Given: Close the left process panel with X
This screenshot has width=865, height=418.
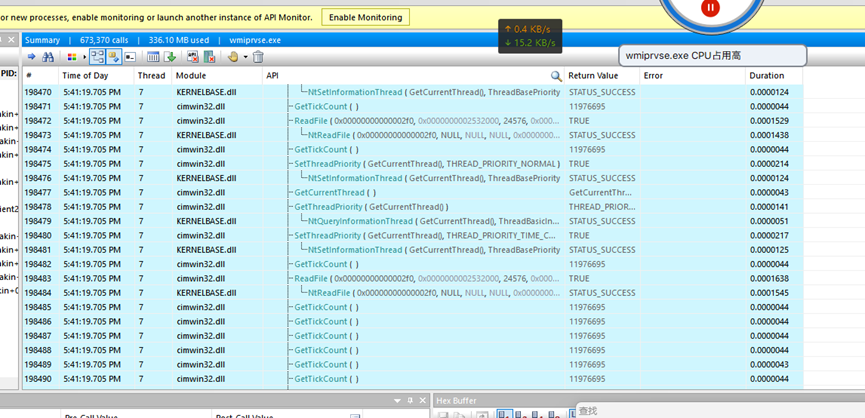Looking at the screenshot, I should tap(11, 40).
